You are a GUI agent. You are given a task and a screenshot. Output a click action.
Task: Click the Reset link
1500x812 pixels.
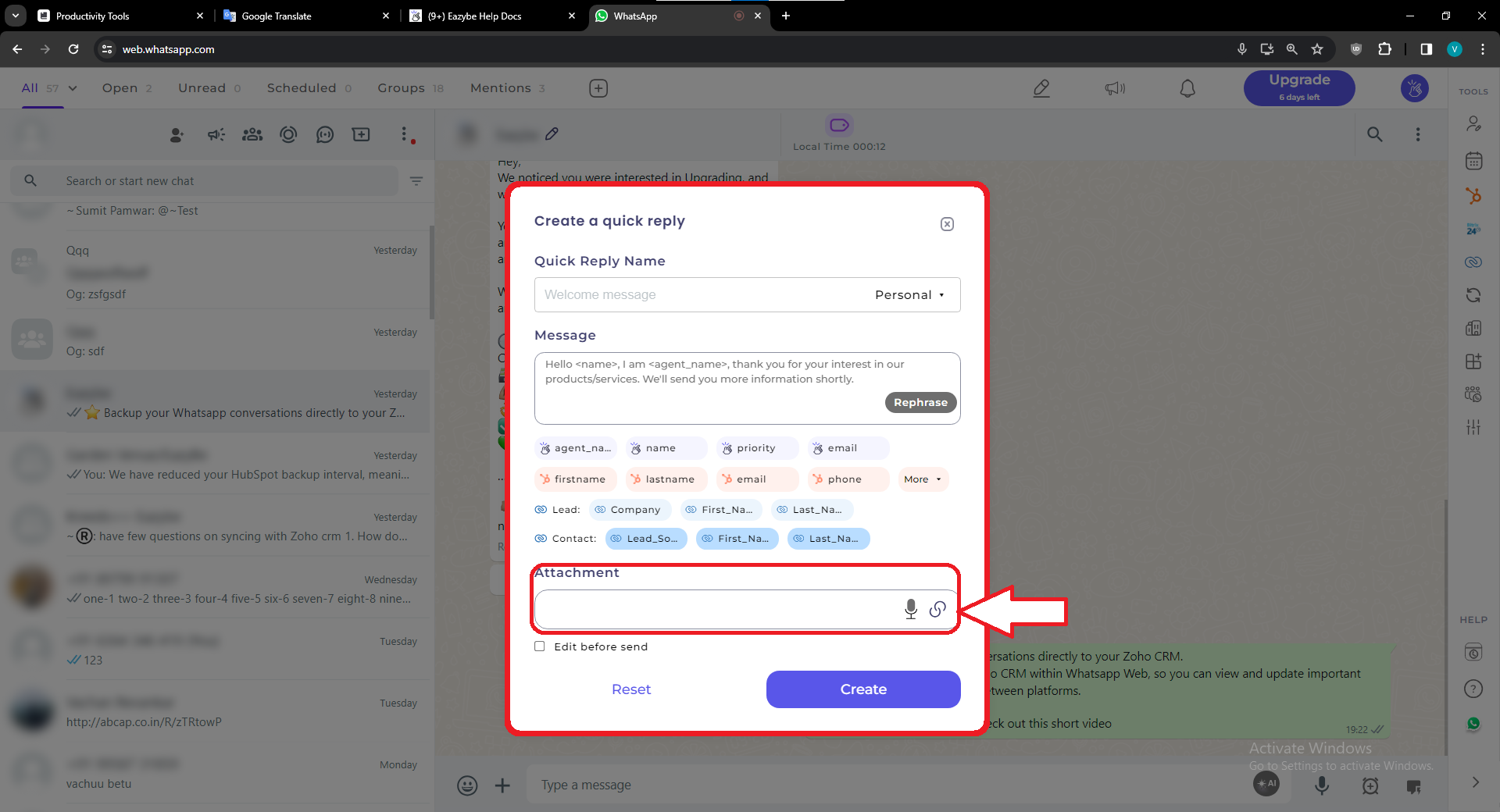click(631, 689)
